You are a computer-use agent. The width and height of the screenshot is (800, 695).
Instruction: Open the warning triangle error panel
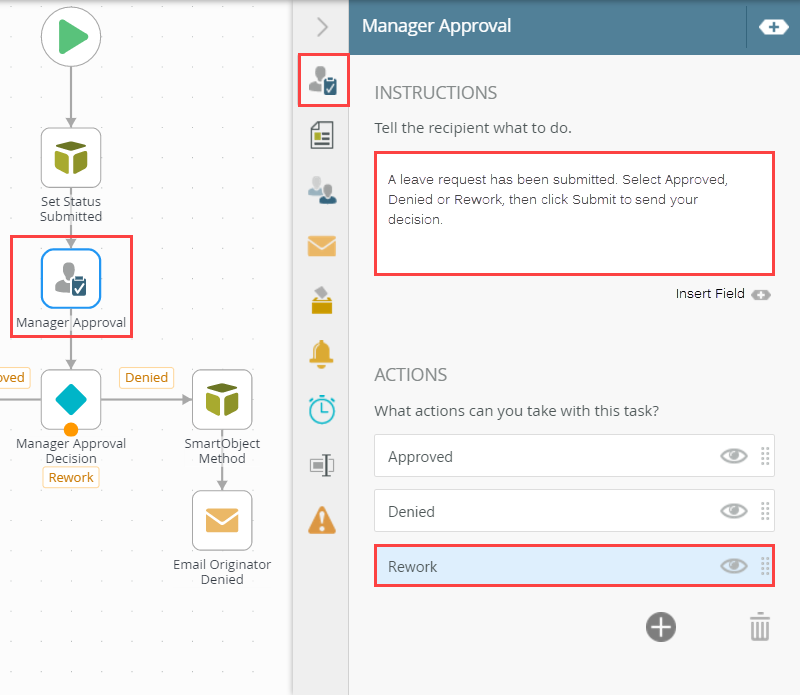click(x=322, y=520)
